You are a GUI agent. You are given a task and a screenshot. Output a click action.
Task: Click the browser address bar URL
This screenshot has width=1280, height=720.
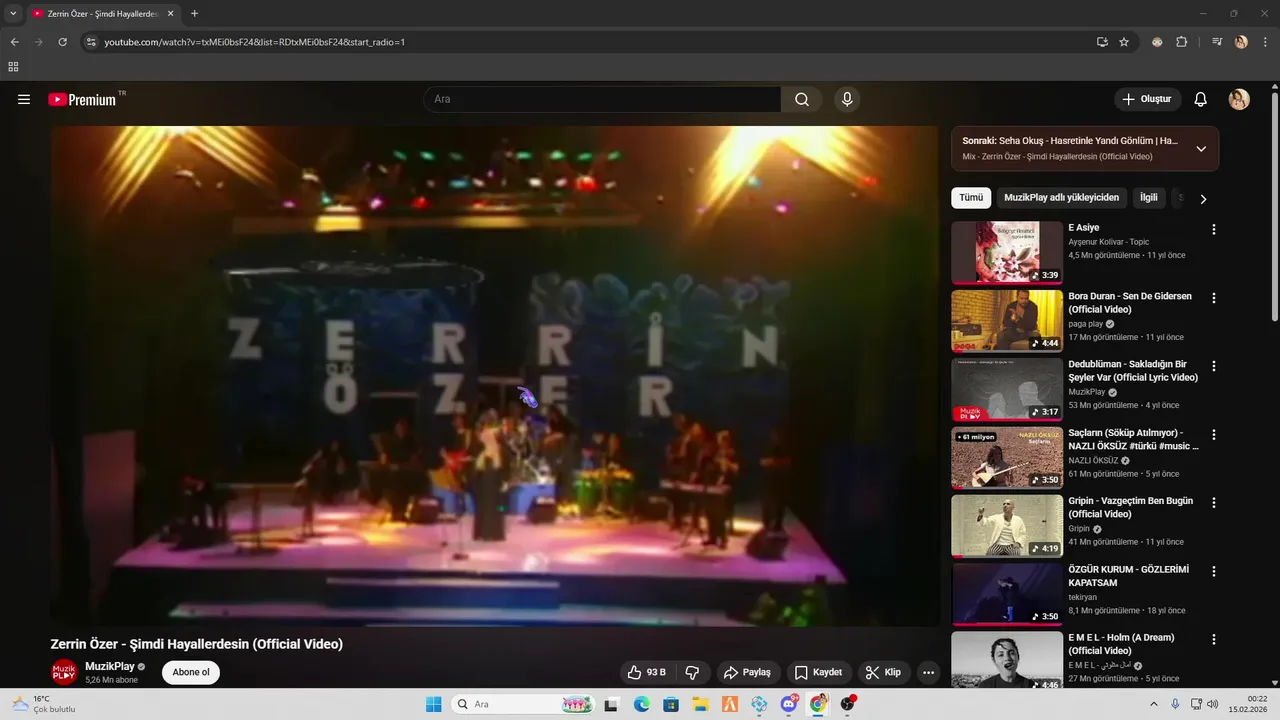click(254, 42)
